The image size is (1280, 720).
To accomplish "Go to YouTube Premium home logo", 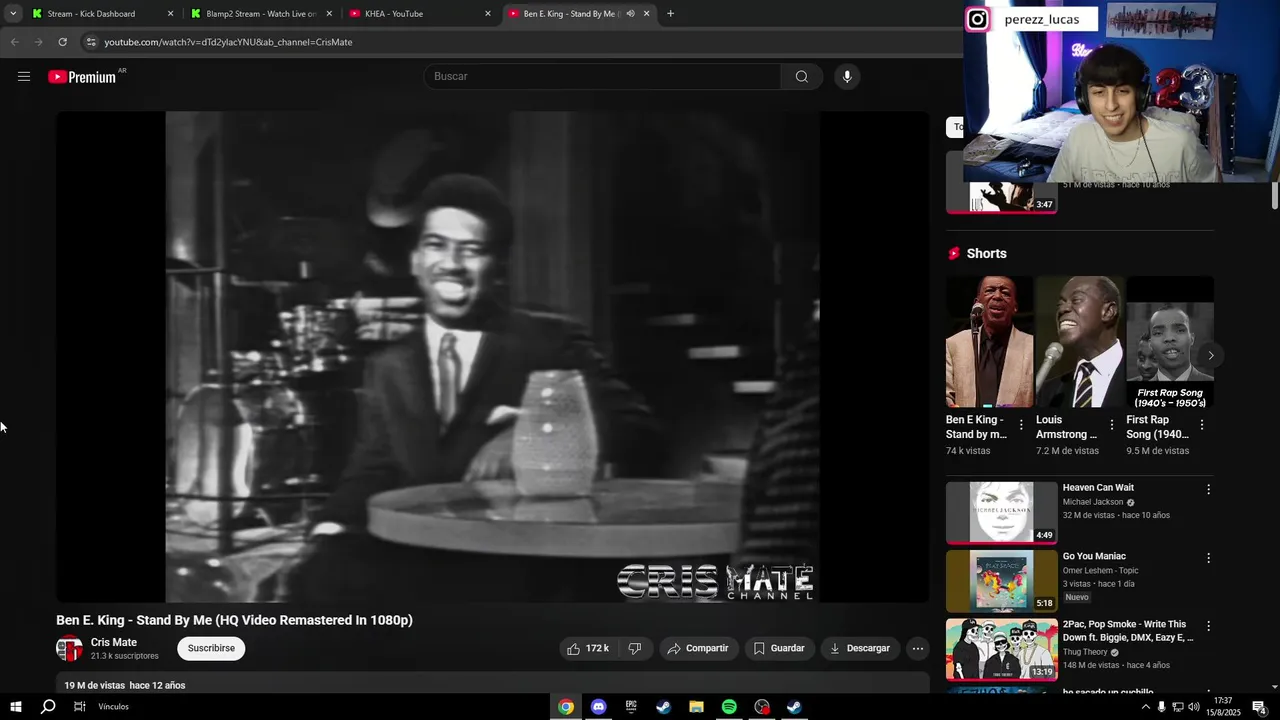I will coord(82,77).
